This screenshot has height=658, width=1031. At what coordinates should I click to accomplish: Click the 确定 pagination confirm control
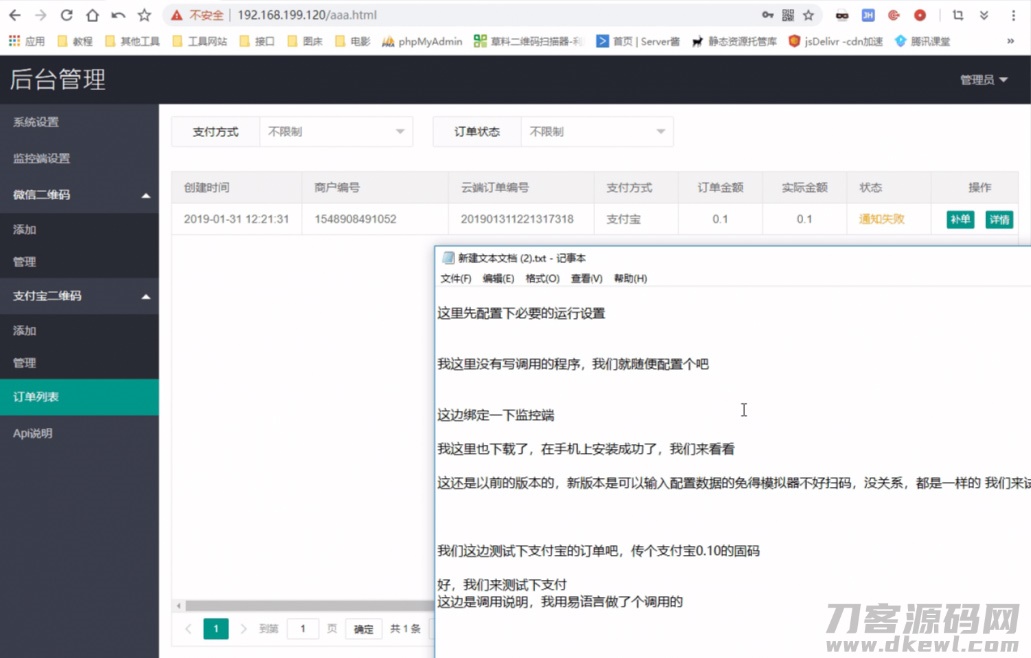click(362, 628)
